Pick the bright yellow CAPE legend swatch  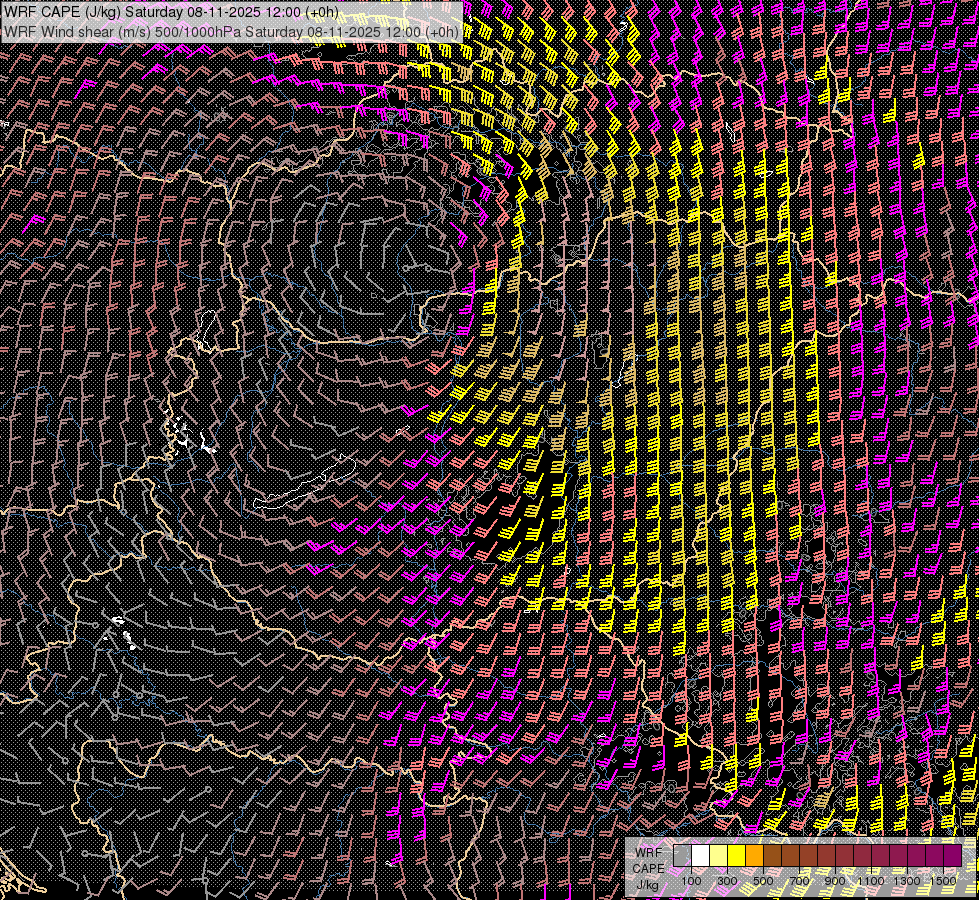pyautogui.click(x=736, y=855)
